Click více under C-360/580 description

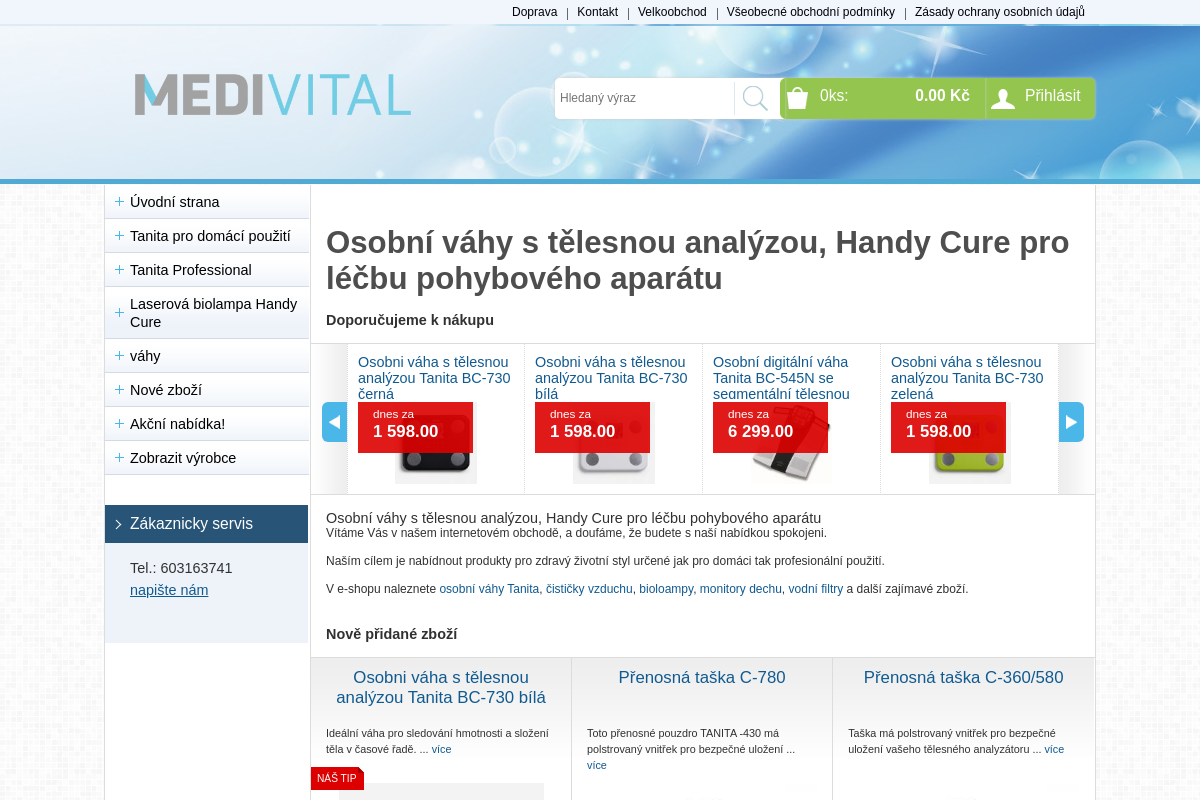coord(1054,749)
